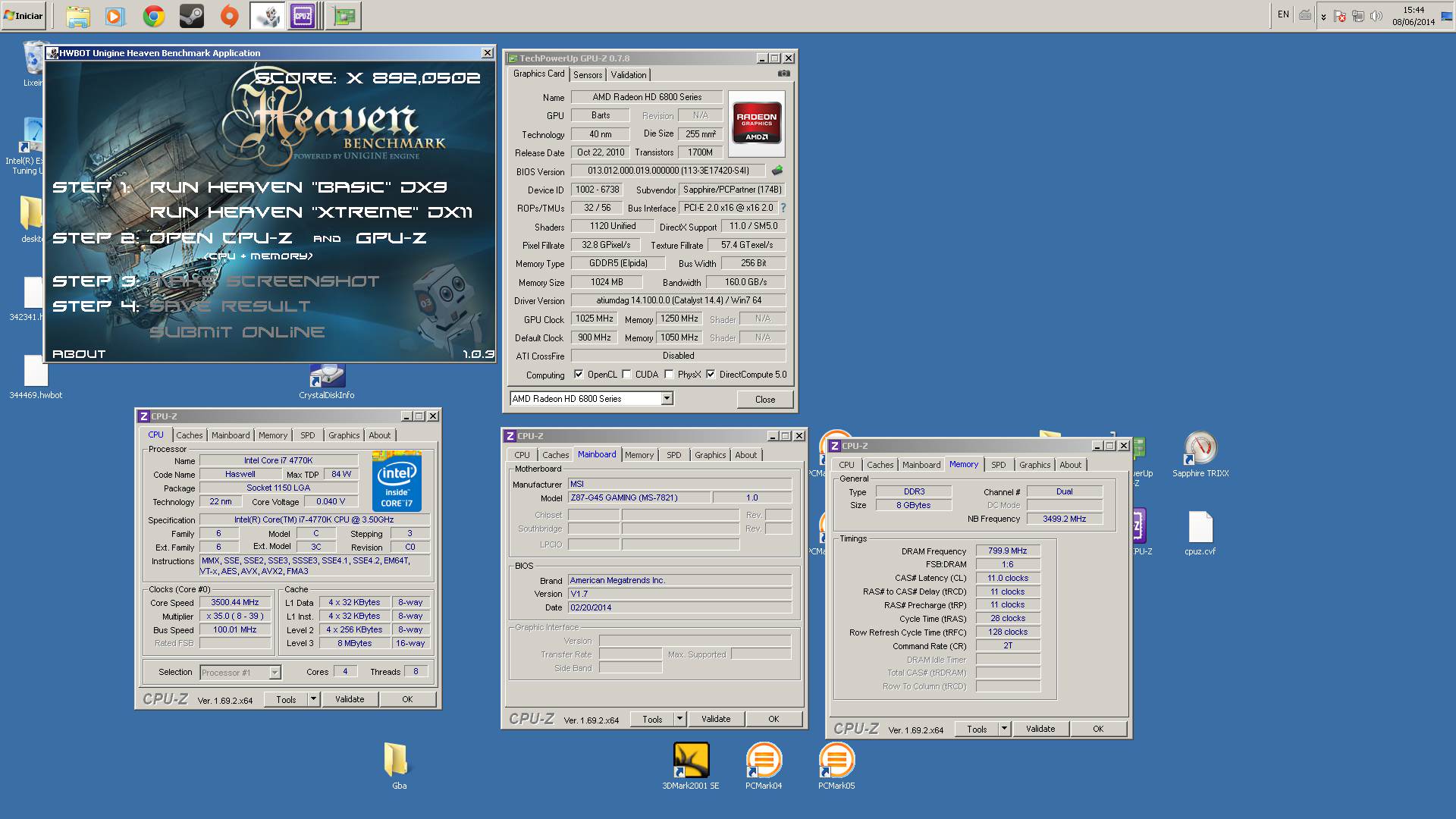This screenshot has width=1456, height=819.
Task: Expand the Processor #1 selection dropdown
Action: [275, 673]
